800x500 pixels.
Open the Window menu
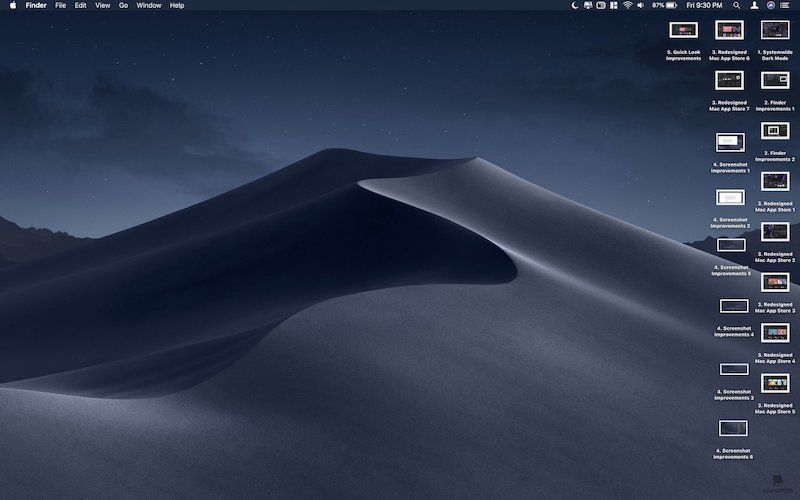pyautogui.click(x=148, y=5)
